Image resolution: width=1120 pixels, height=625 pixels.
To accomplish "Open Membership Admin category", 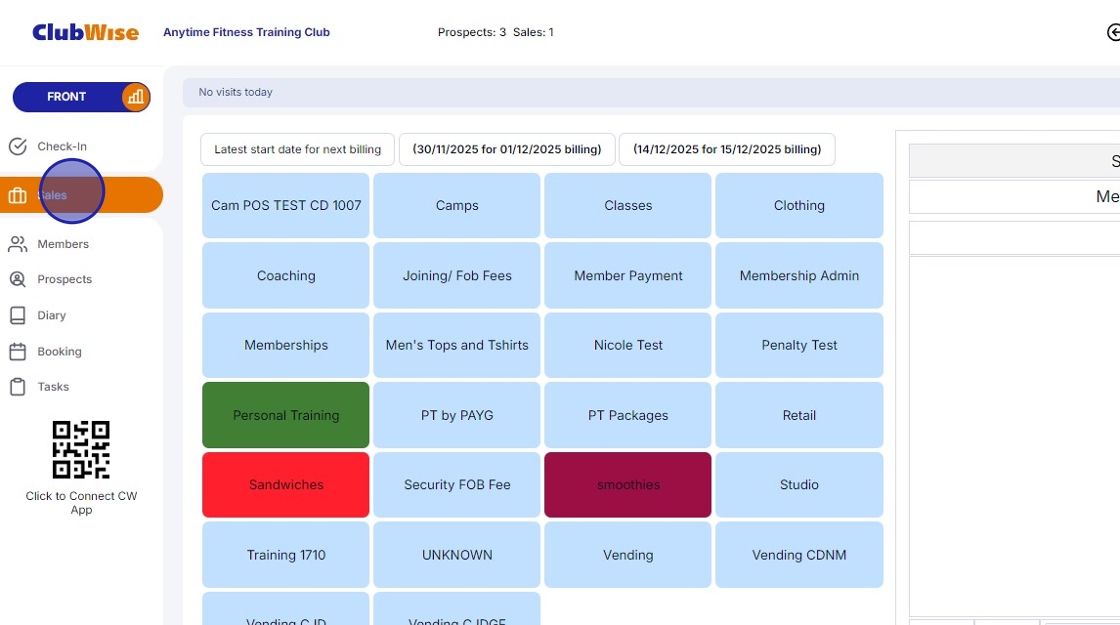I will (x=799, y=276).
